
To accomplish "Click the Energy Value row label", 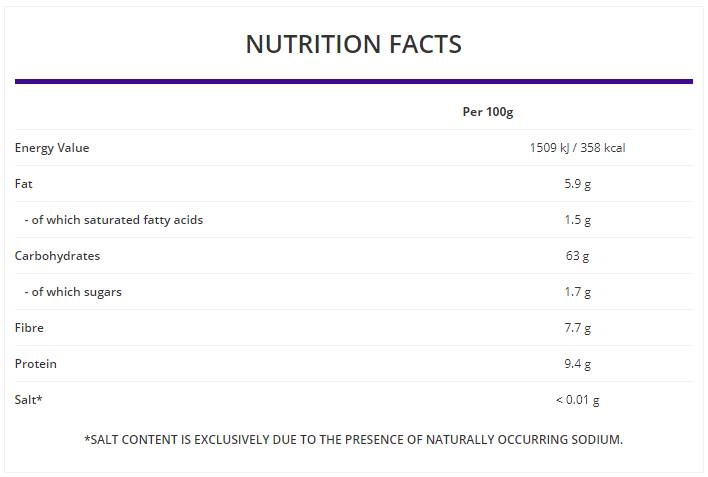I will click(x=52, y=148).
